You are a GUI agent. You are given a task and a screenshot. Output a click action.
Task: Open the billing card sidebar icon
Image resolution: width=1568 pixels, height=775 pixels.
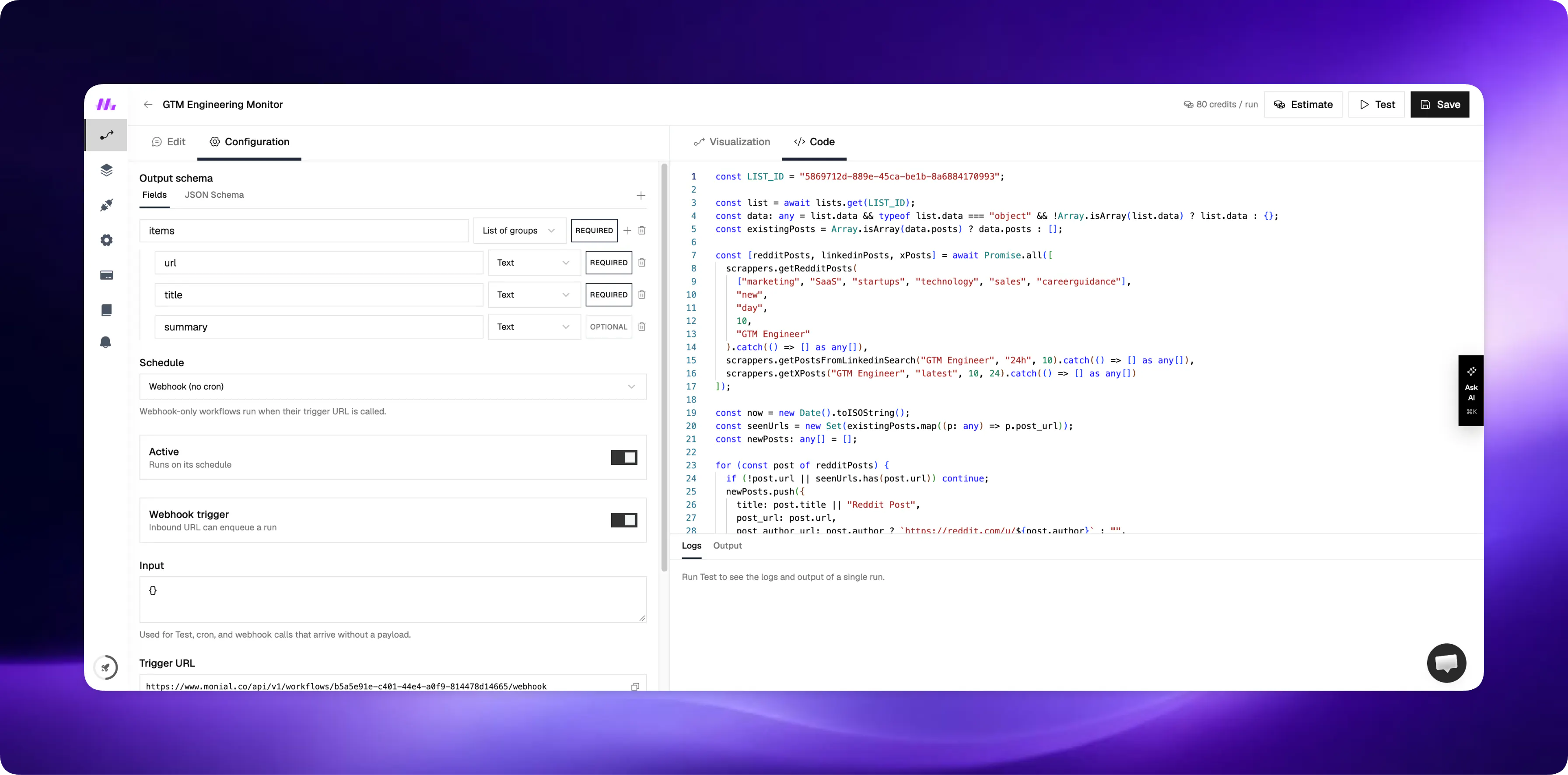click(106, 275)
